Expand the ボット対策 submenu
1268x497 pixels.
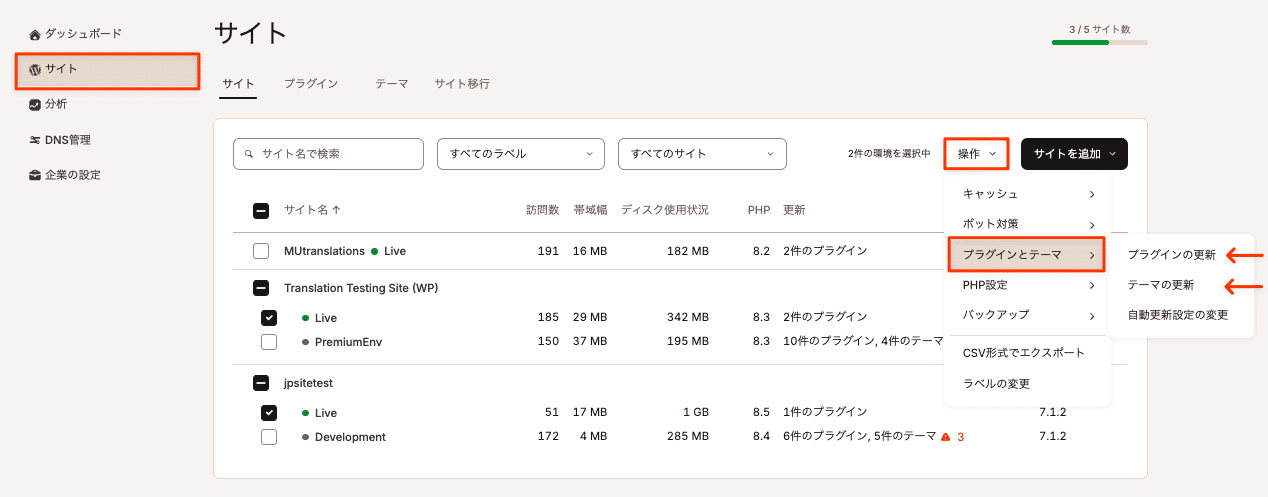click(1028, 224)
